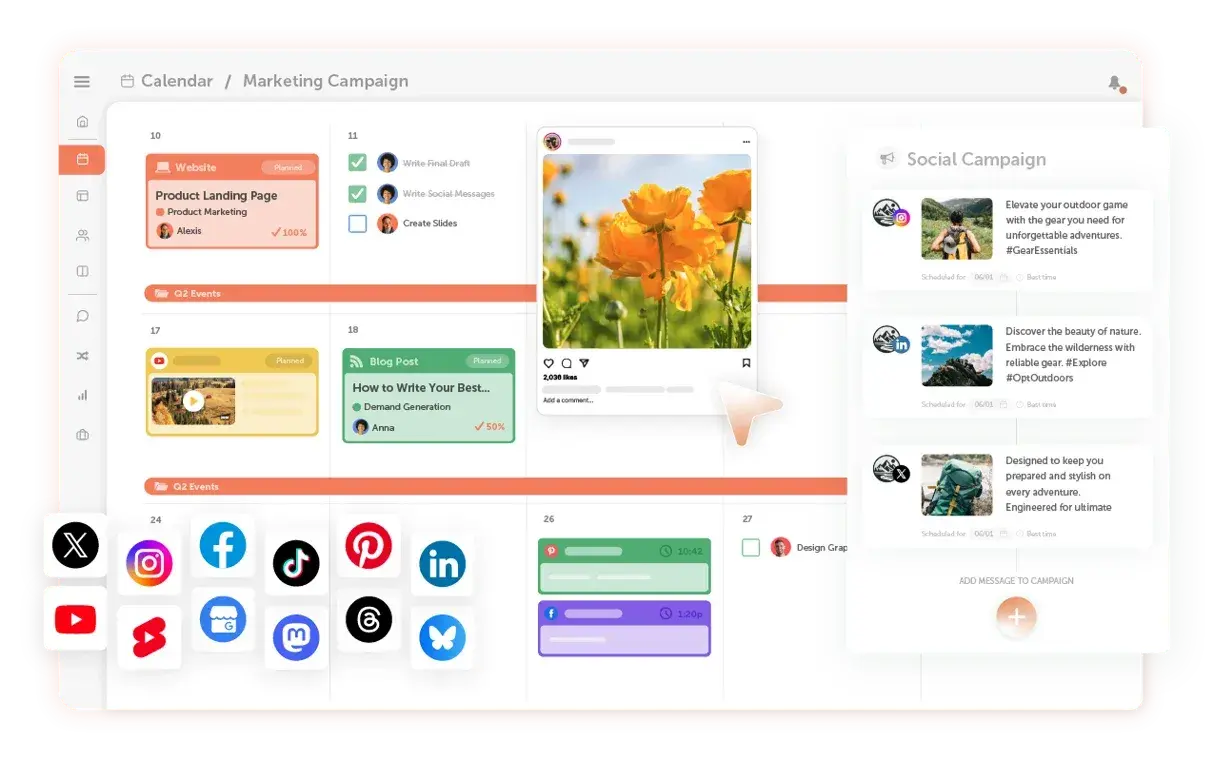Image resolution: width=1214 pixels, height=760 pixels.
Task: Click the Planned status on the Website card
Action: tap(288, 167)
